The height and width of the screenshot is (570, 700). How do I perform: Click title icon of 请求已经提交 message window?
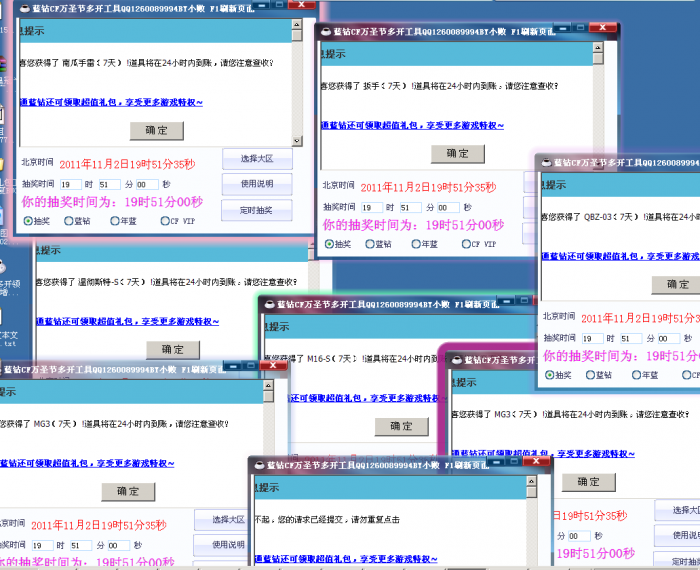click(x=259, y=466)
